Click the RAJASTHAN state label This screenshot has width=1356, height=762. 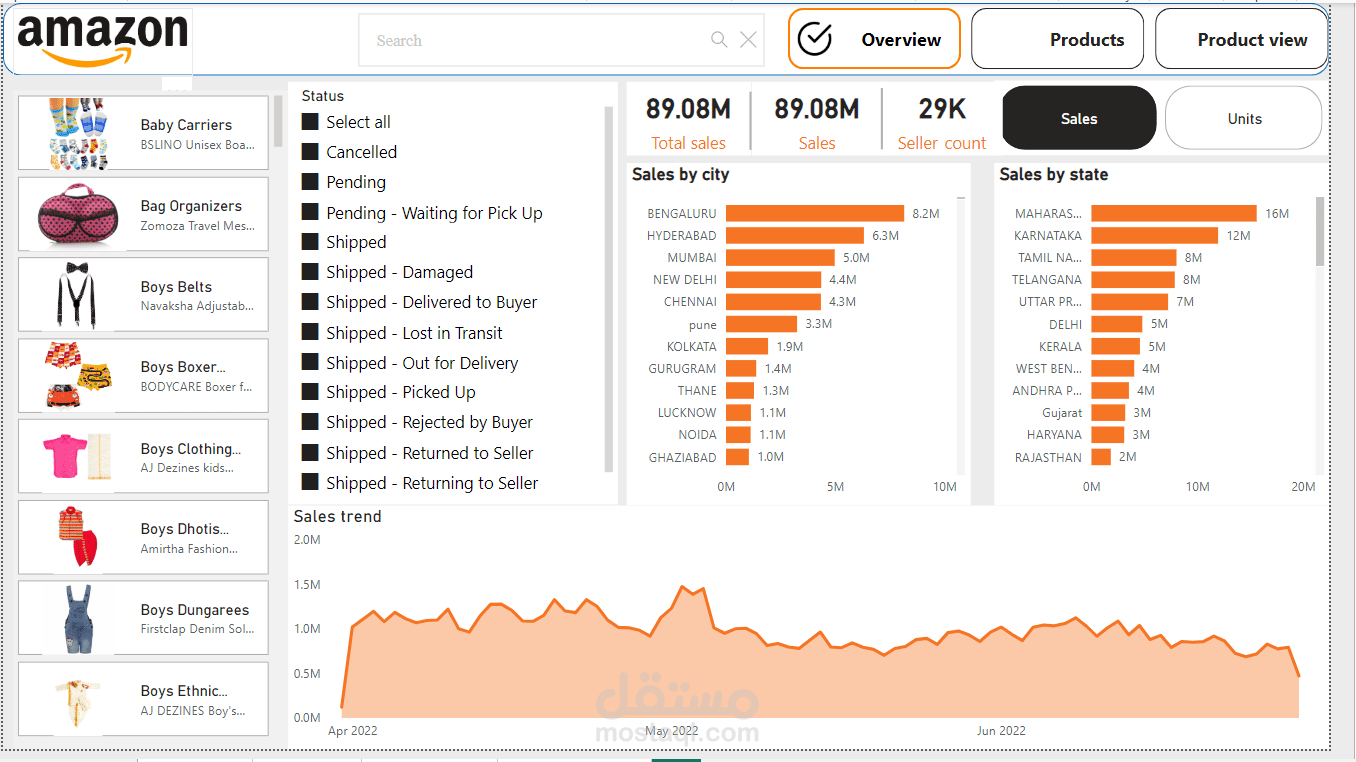[1048, 457]
